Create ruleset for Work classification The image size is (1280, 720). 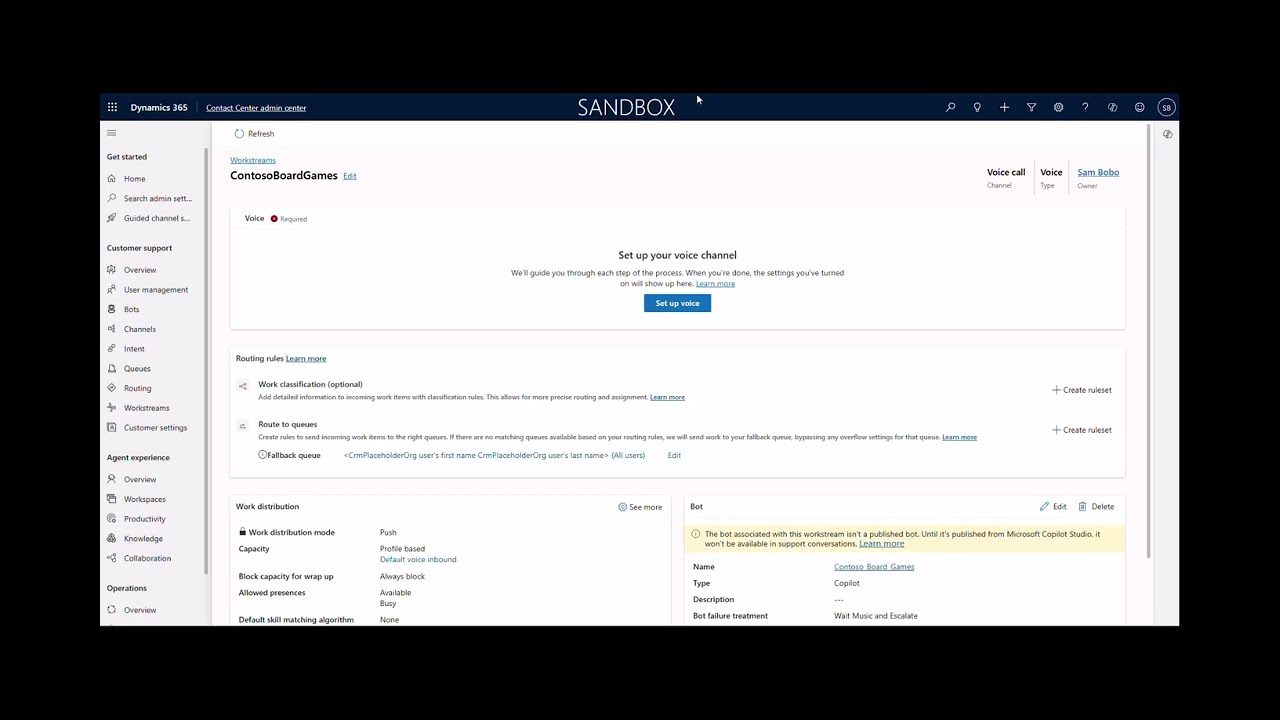1082,390
